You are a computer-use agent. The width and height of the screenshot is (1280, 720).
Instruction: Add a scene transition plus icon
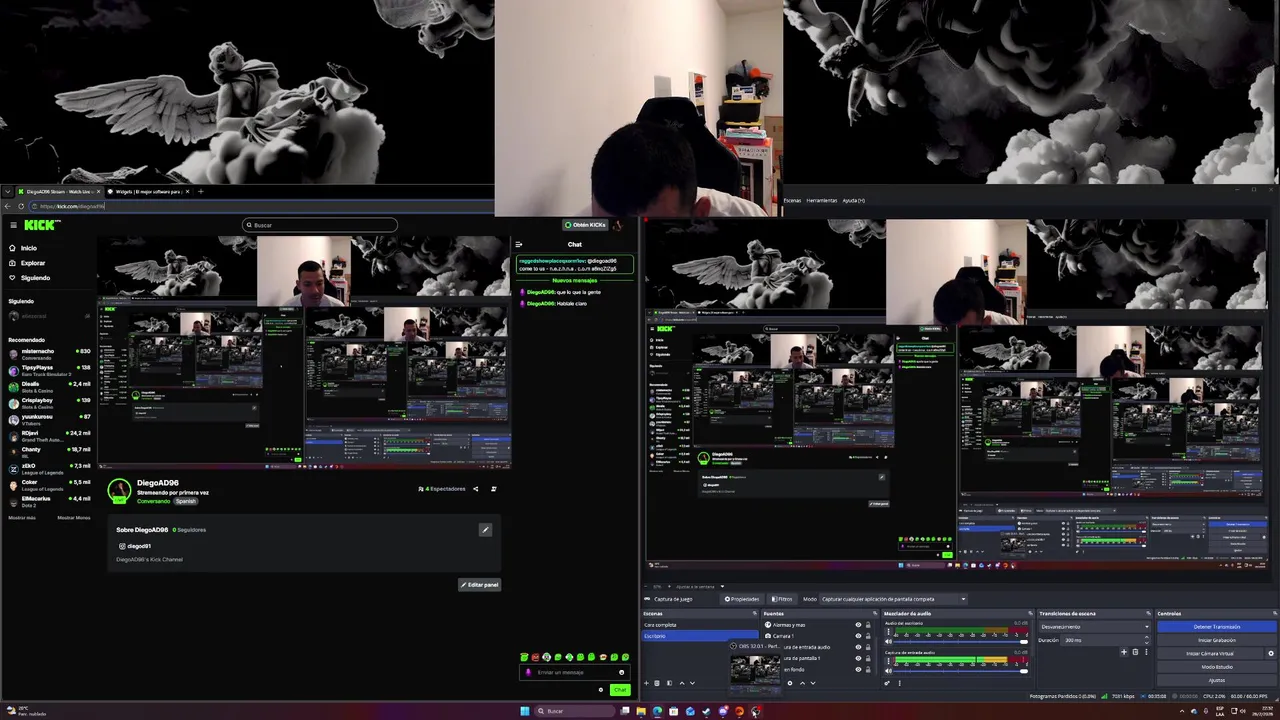tap(1123, 652)
